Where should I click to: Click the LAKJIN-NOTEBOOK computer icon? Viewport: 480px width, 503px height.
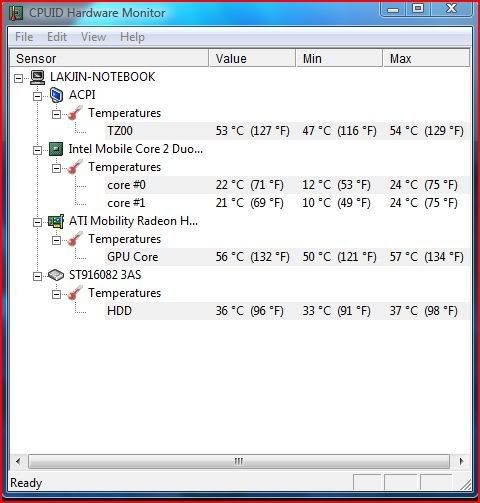[37, 77]
